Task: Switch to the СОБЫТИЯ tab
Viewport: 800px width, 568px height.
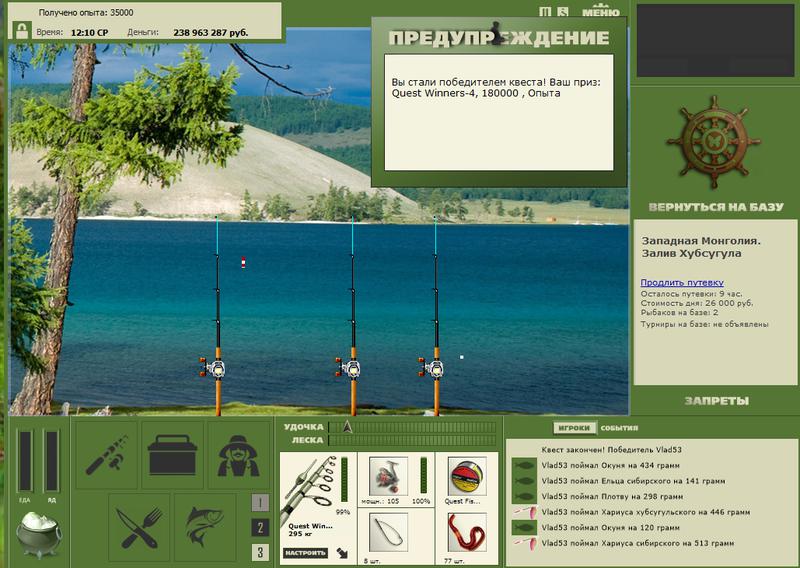Action: (619, 428)
